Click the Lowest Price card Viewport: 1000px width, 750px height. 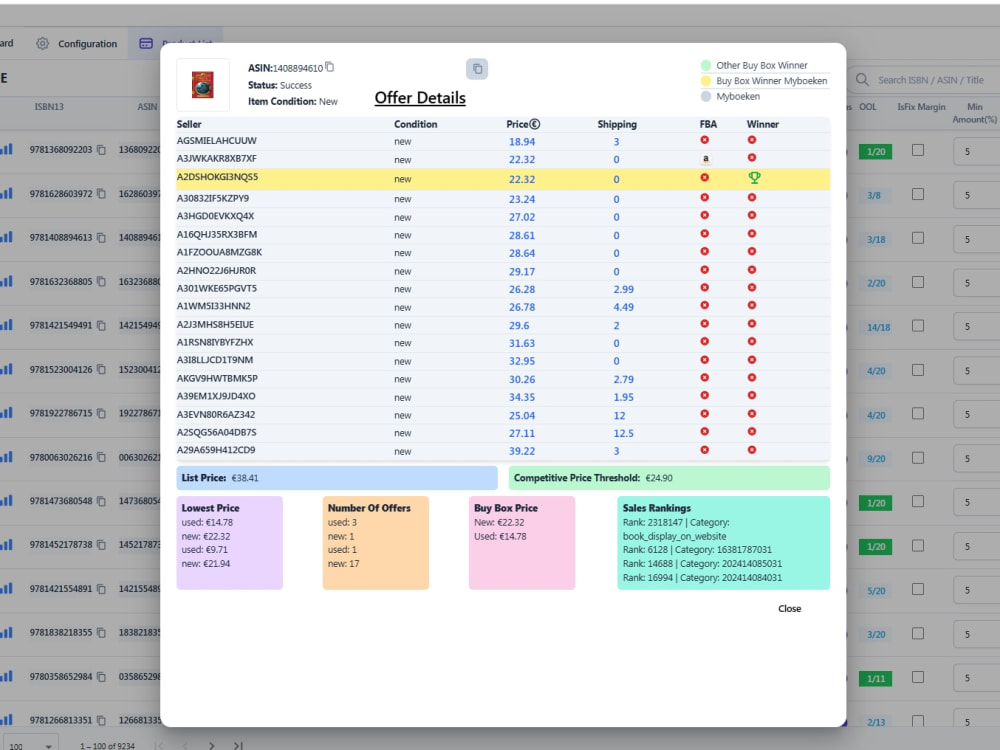(230, 543)
